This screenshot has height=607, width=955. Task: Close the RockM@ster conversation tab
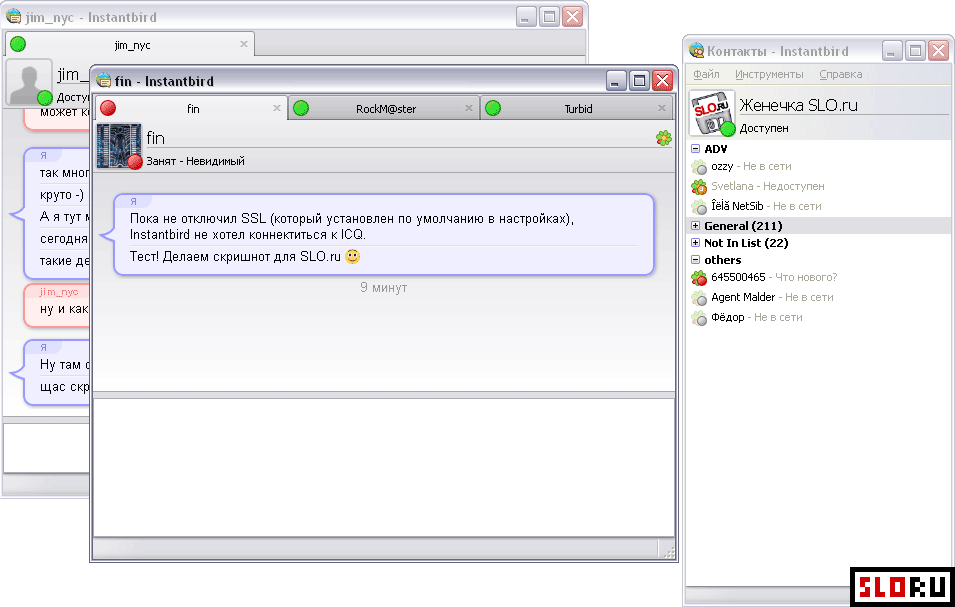pos(468,108)
